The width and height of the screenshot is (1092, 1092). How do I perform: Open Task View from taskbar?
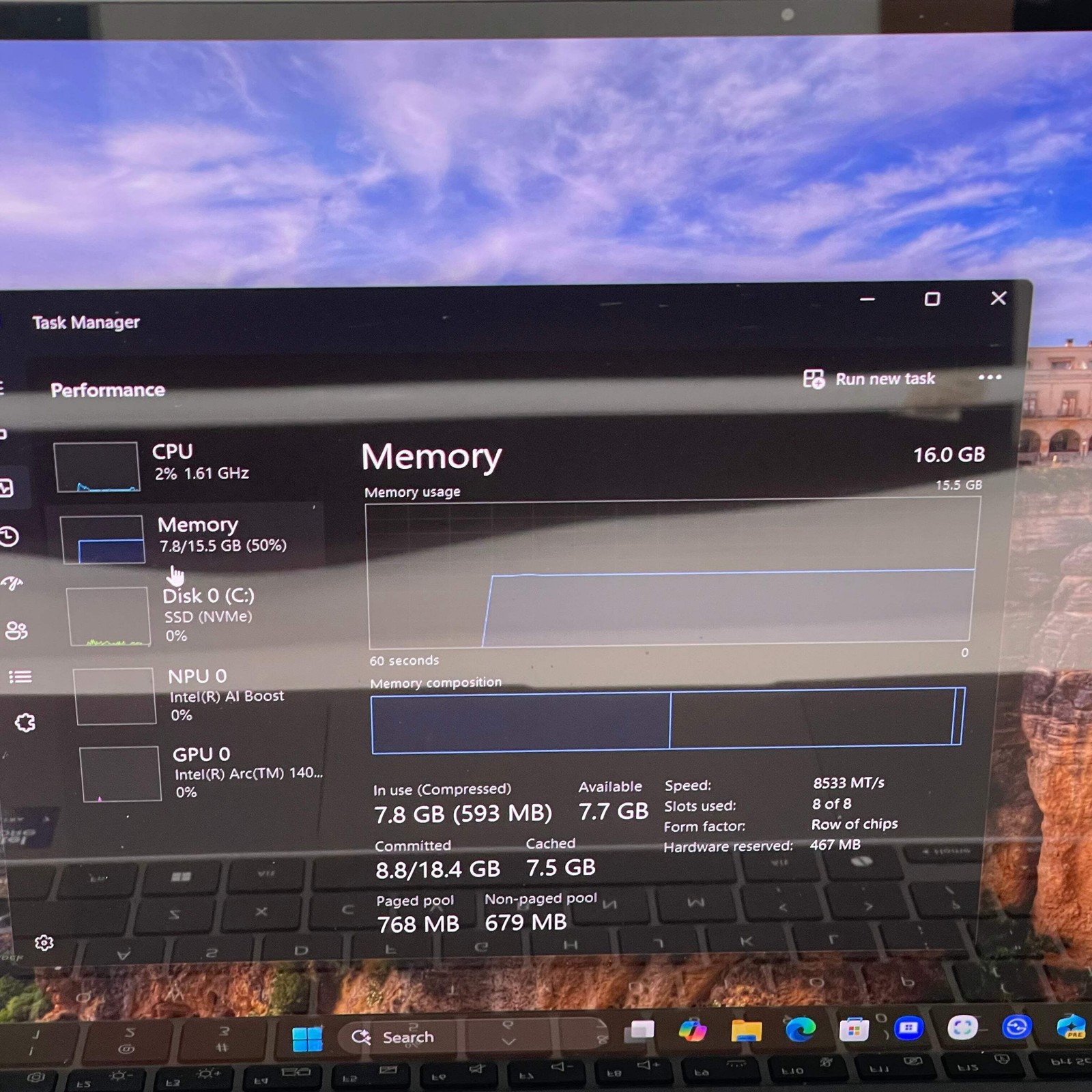coord(640,1031)
